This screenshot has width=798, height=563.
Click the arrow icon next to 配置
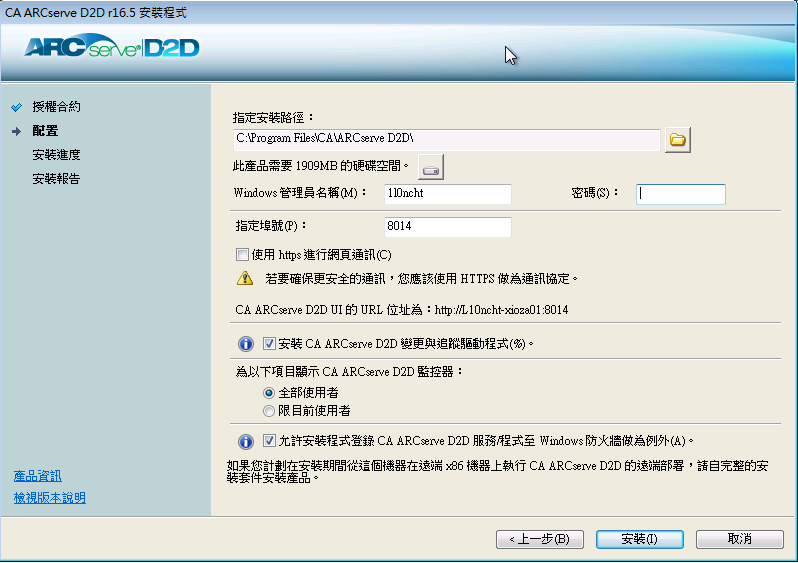(x=17, y=131)
